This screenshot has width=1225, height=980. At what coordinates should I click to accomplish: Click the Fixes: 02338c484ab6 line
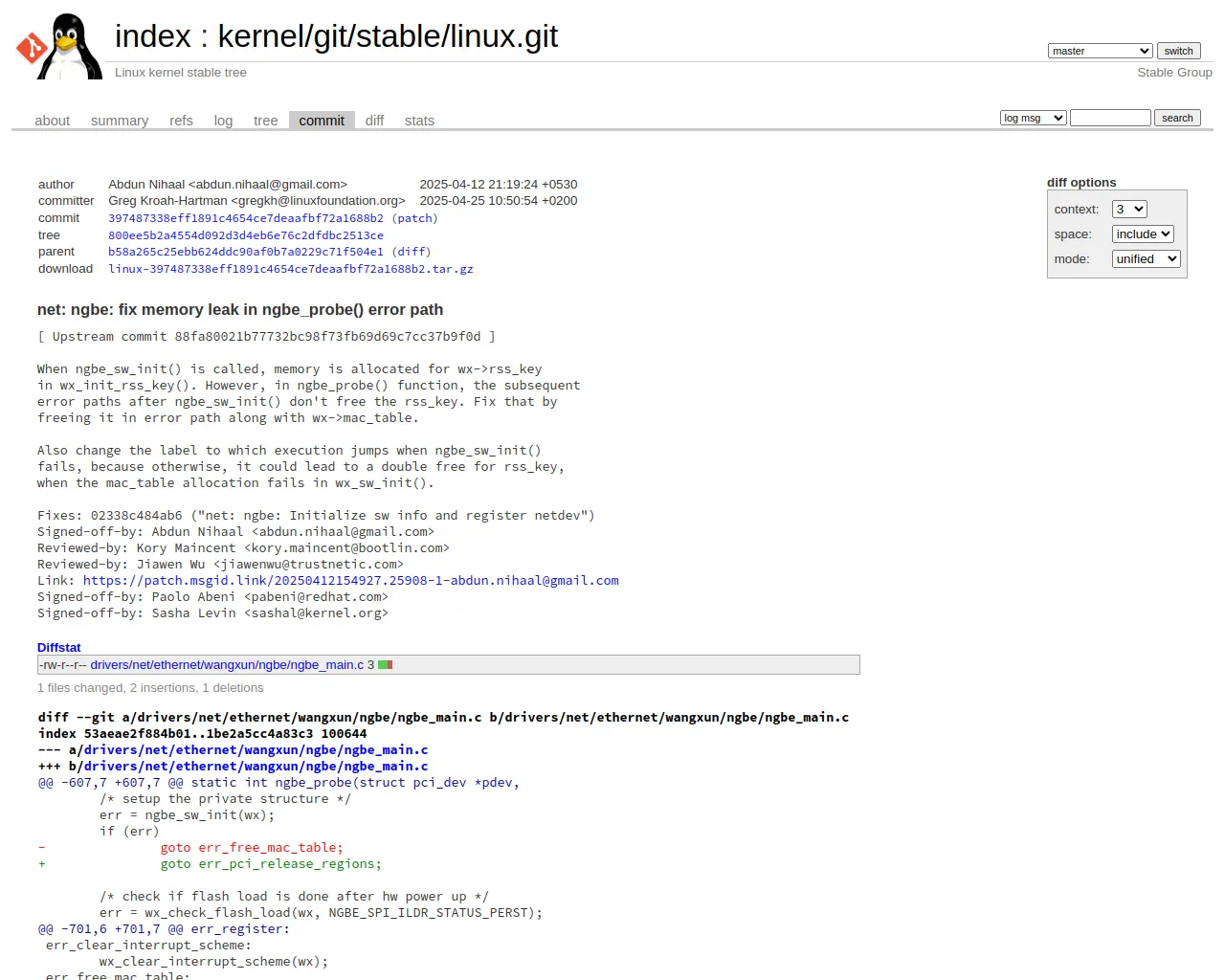coord(316,516)
